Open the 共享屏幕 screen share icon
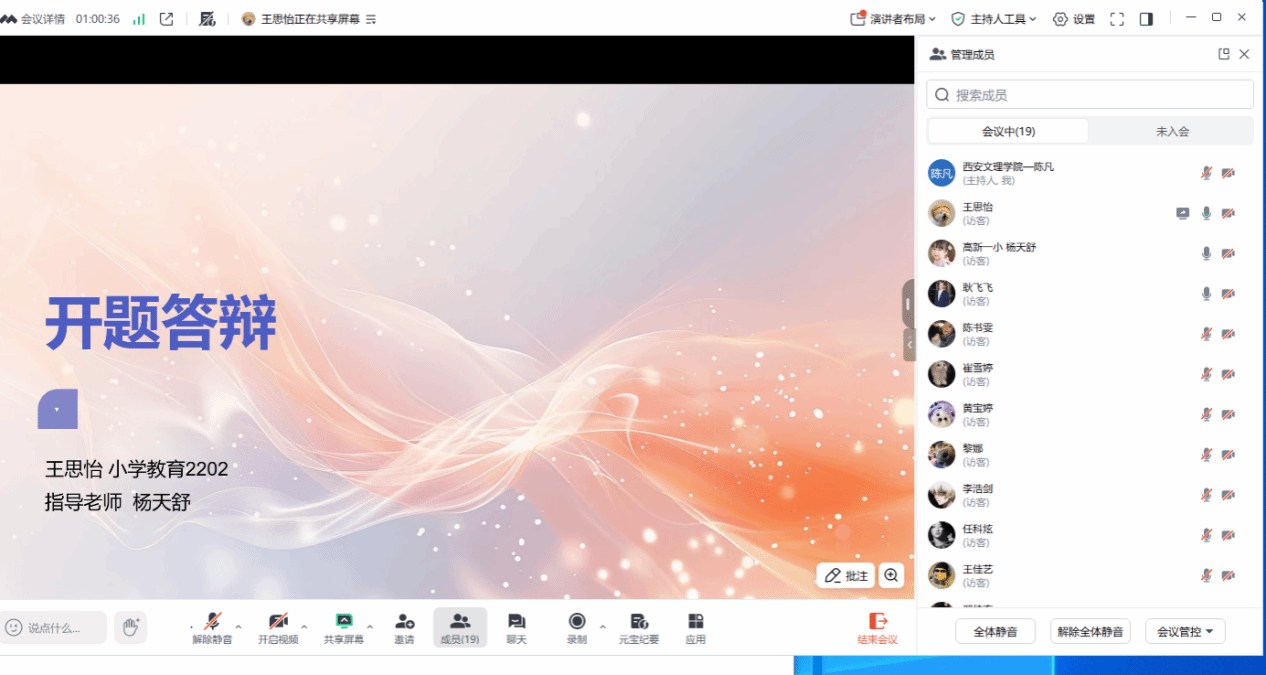This screenshot has height=675, width=1266. pos(343,622)
